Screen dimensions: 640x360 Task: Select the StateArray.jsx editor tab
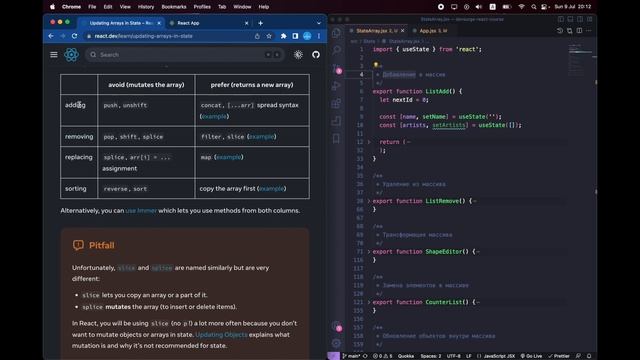point(376,31)
